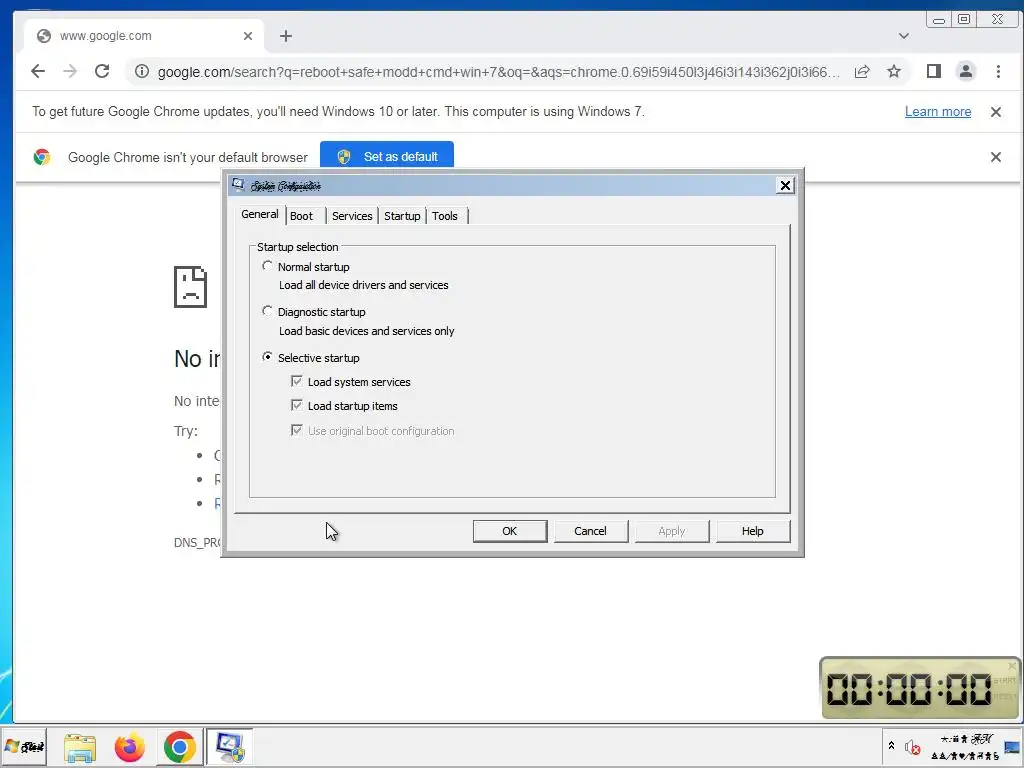Reload the current Chrome page
The height and width of the screenshot is (768, 1024).
click(102, 71)
